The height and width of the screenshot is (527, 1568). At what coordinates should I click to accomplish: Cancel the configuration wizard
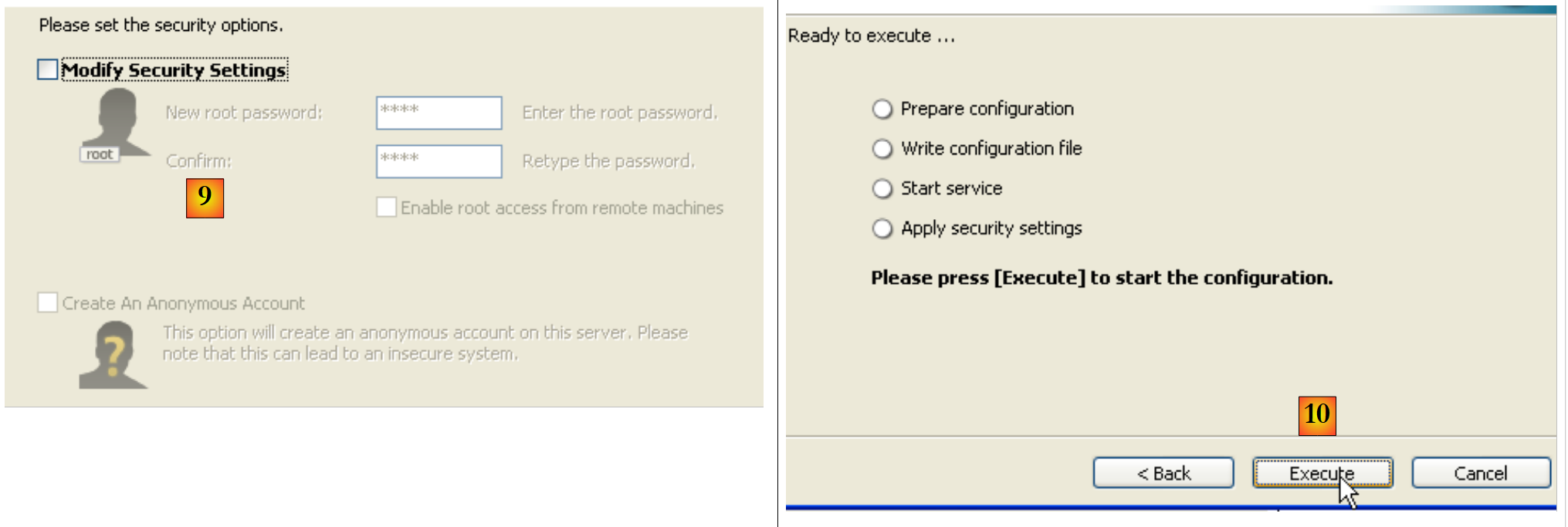(1480, 473)
